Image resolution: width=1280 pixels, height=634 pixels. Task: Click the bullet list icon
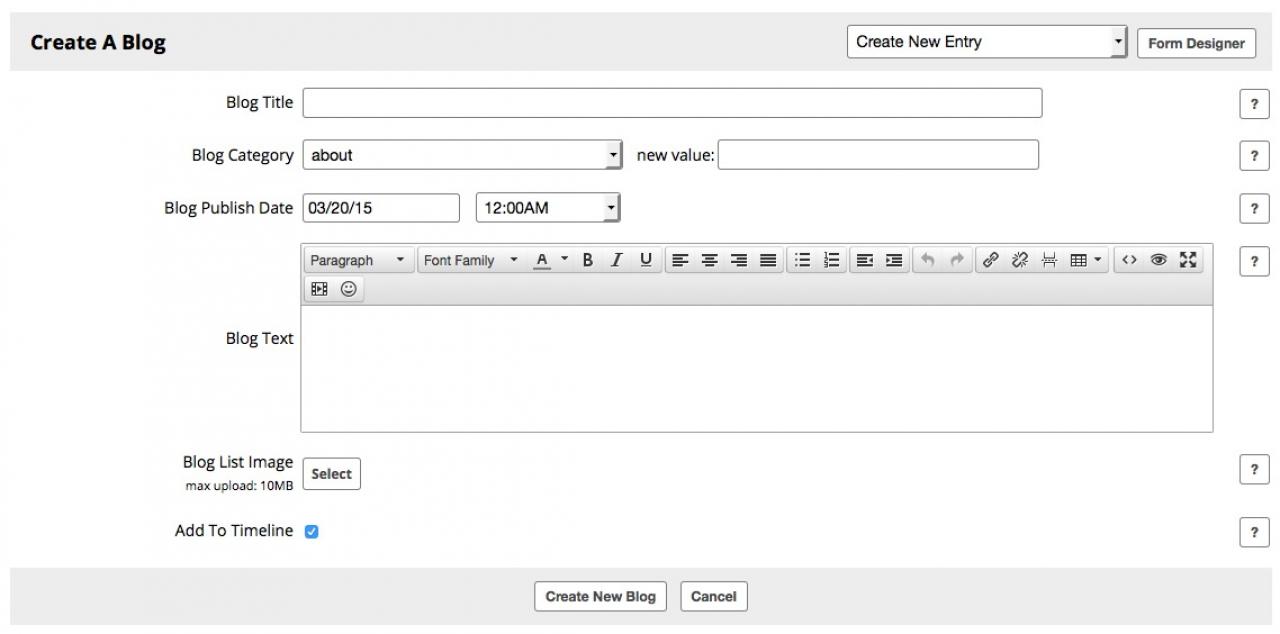click(802, 260)
